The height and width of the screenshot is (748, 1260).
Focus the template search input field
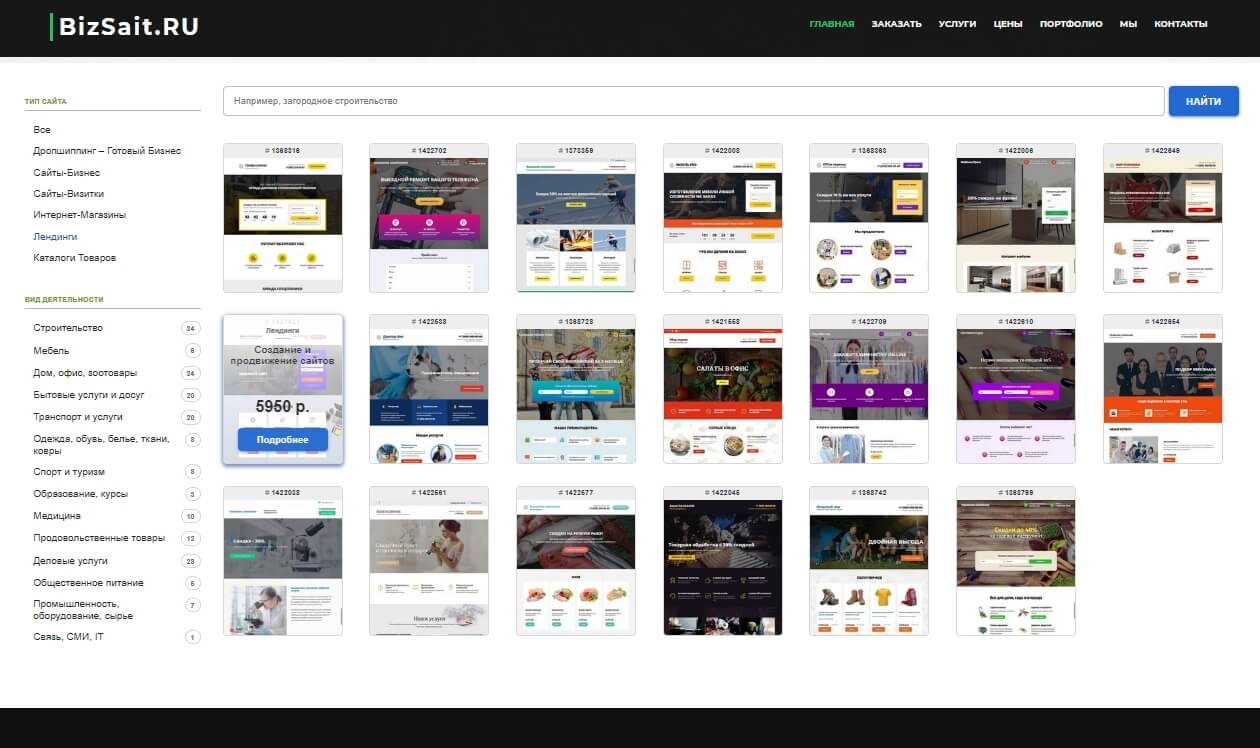coord(693,101)
